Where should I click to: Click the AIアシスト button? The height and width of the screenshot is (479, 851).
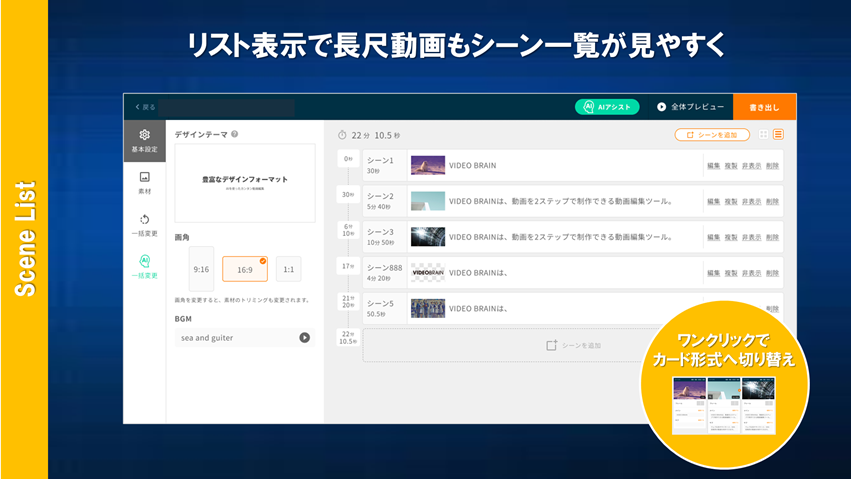606,107
